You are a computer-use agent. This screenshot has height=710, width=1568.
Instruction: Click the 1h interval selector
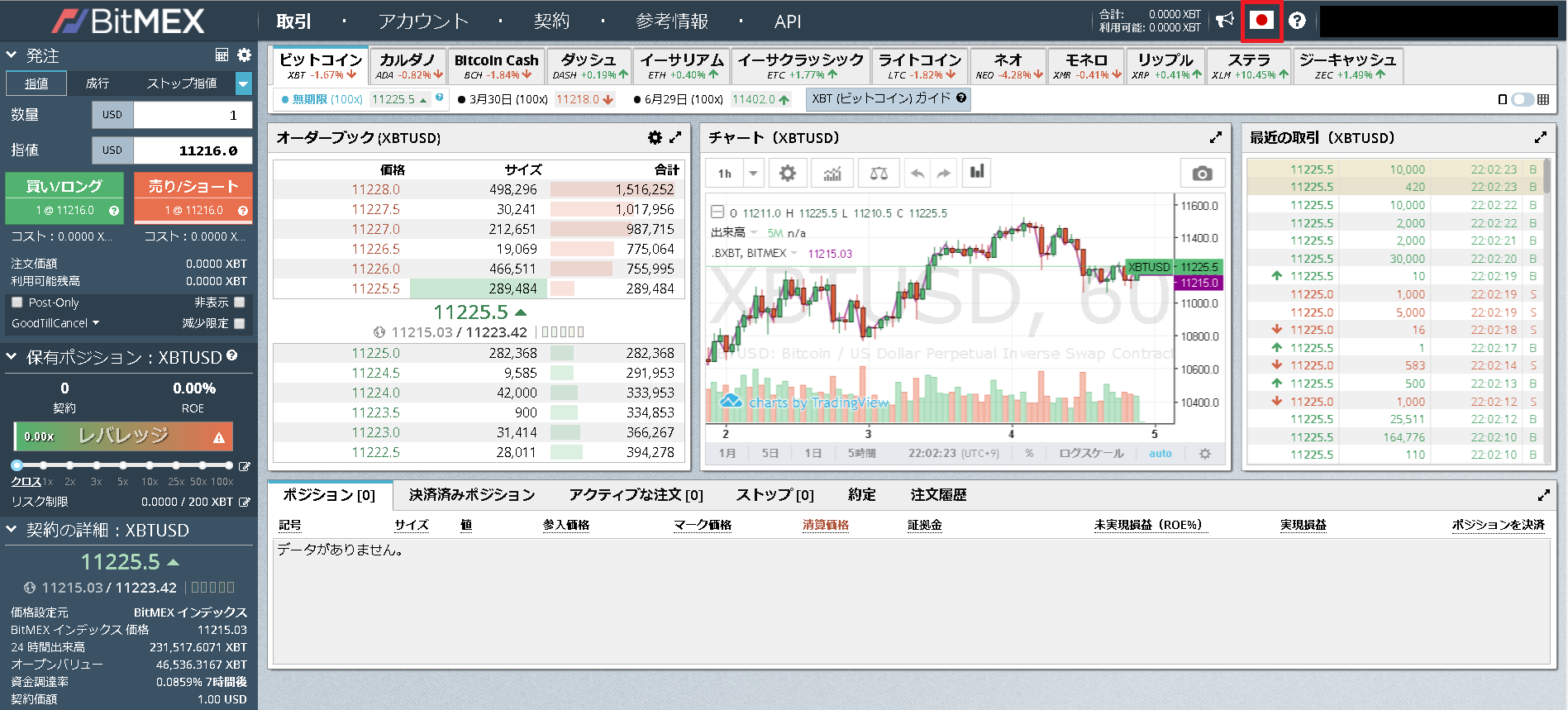[x=725, y=173]
